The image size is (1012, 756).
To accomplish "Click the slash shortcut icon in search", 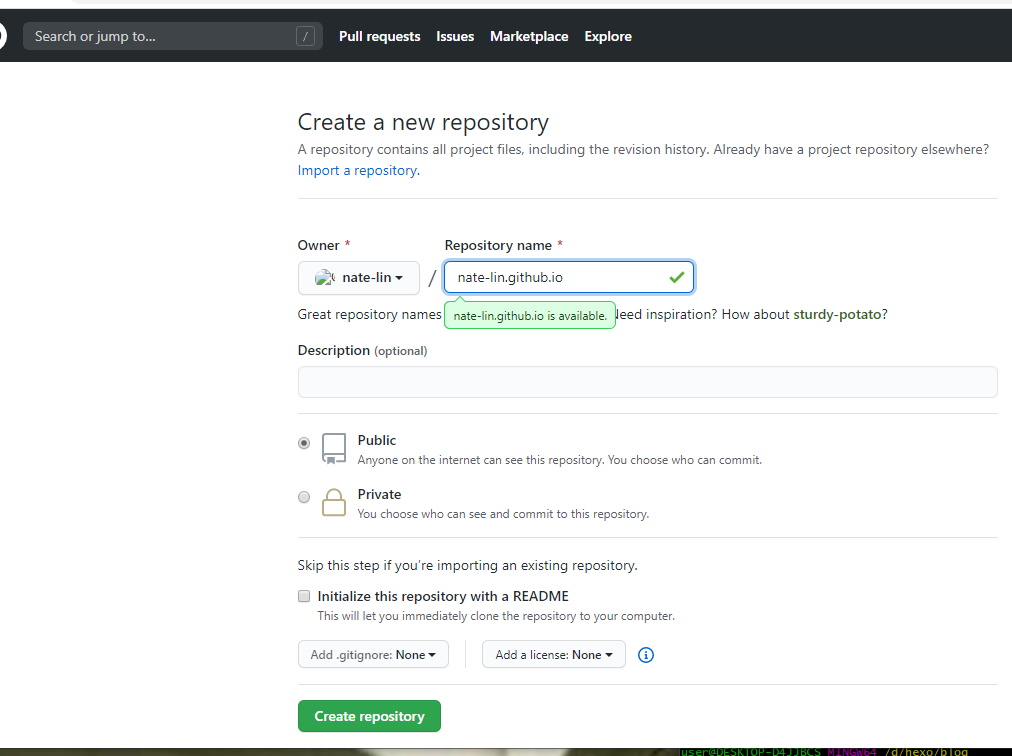I will point(305,36).
